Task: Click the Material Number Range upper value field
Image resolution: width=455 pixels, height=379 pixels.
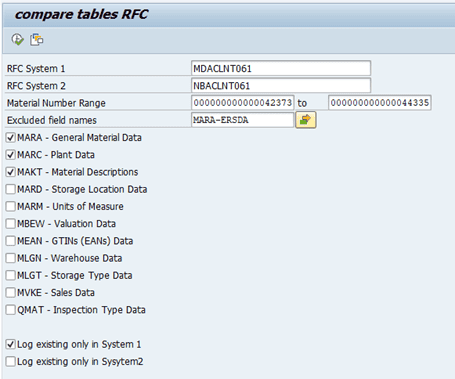Action: [380, 103]
